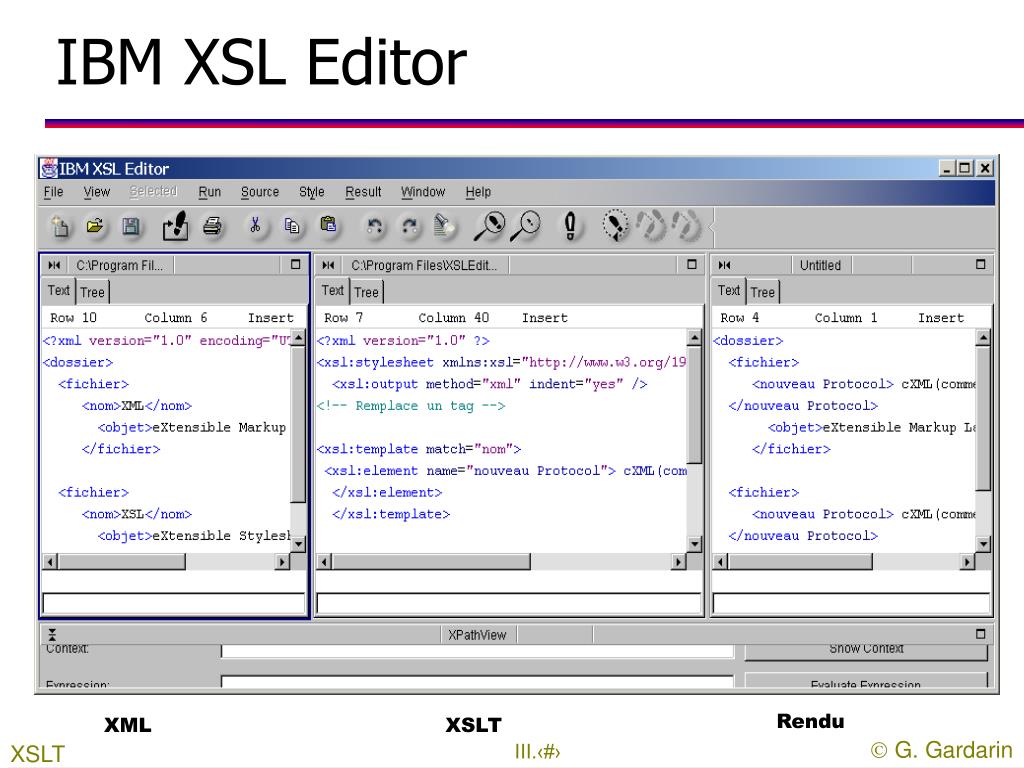1024x768 pixels.
Task: Click the up scroll arrow in the stylesheet pane
Action: (x=694, y=338)
